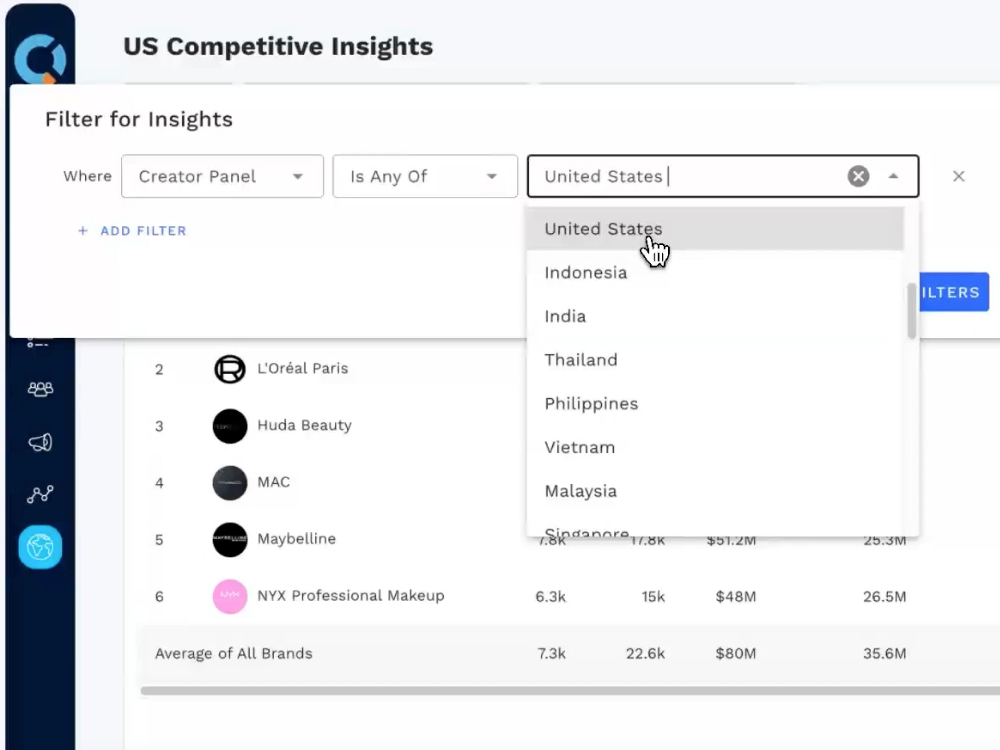The height and width of the screenshot is (750, 1000).
Task: Open the megaphone campaigns icon
Action: (x=40, y=442)
